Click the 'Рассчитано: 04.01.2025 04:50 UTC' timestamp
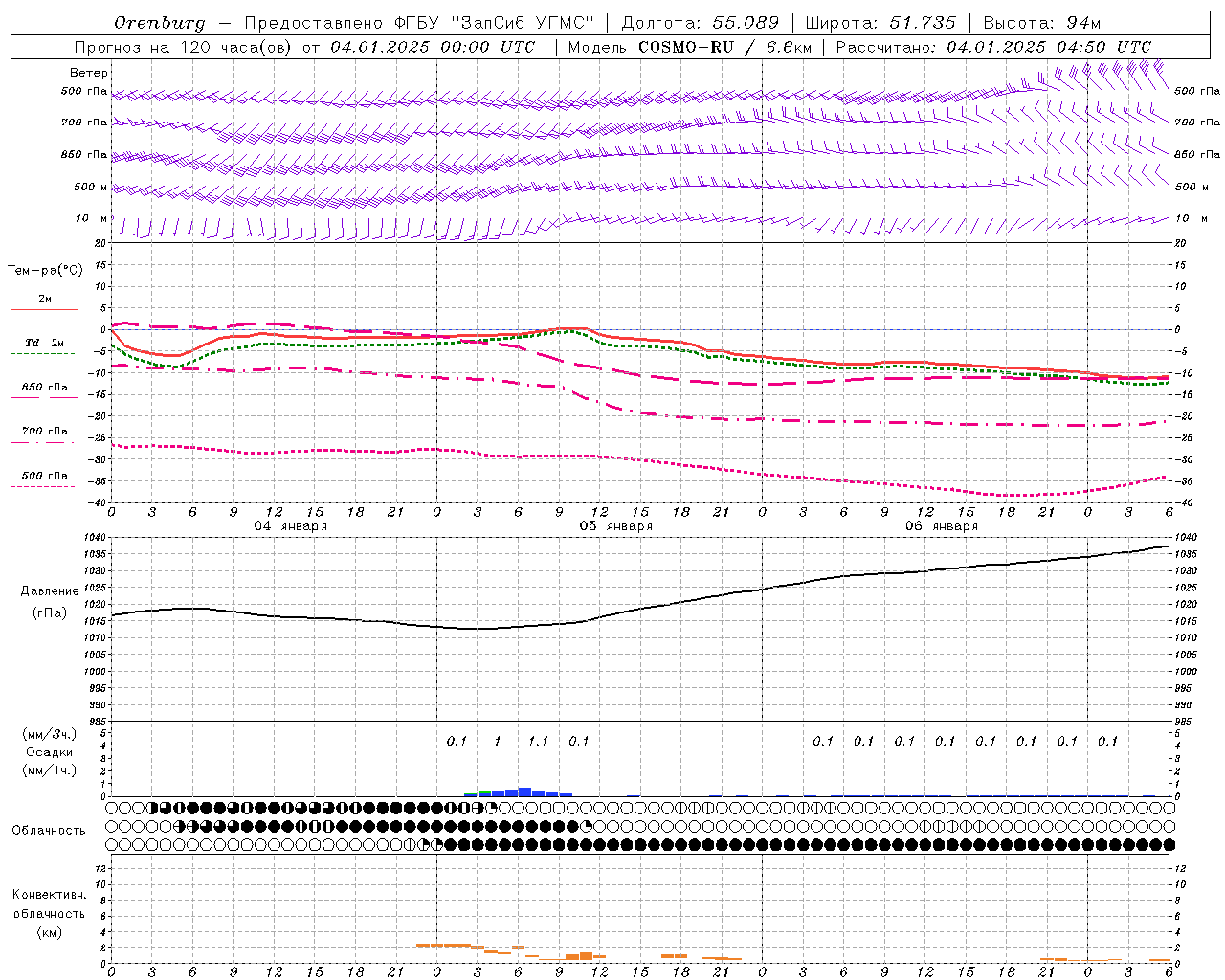Viewport: 1225px width, 980px height. pos(993,47)
